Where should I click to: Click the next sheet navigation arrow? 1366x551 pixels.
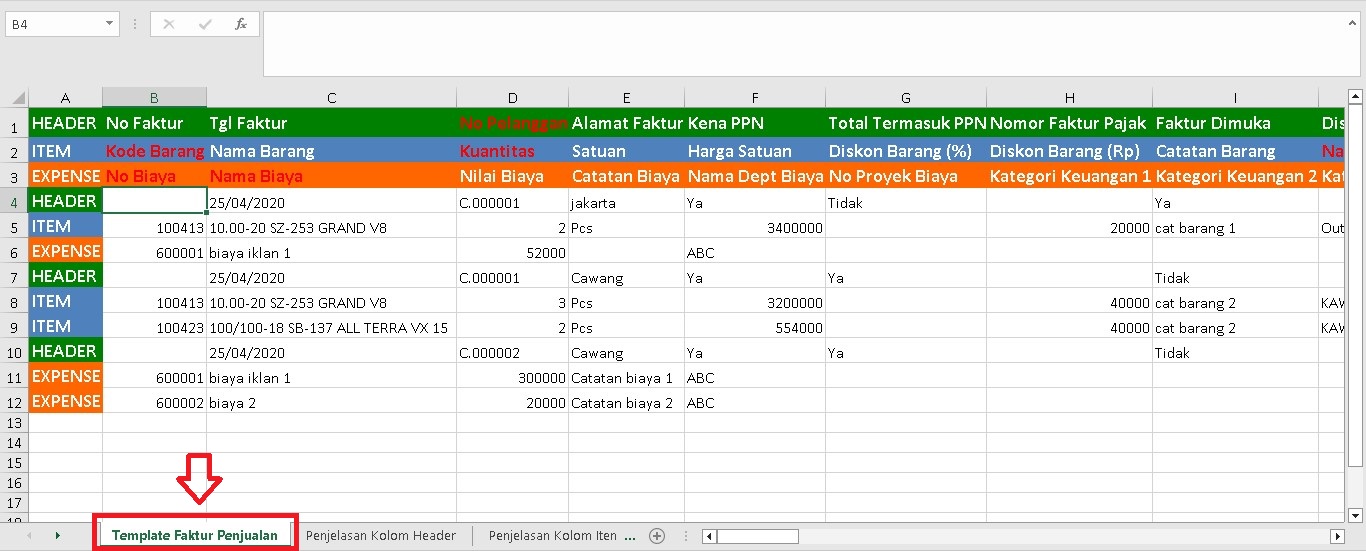(57, 536)
